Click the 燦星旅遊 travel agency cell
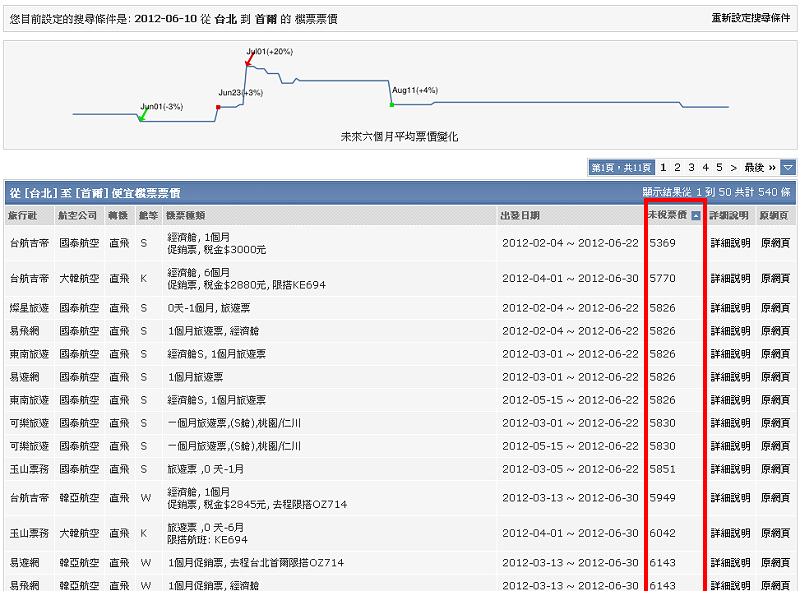Viewport: 800px width, 591px height. click(x=29, y=308)
